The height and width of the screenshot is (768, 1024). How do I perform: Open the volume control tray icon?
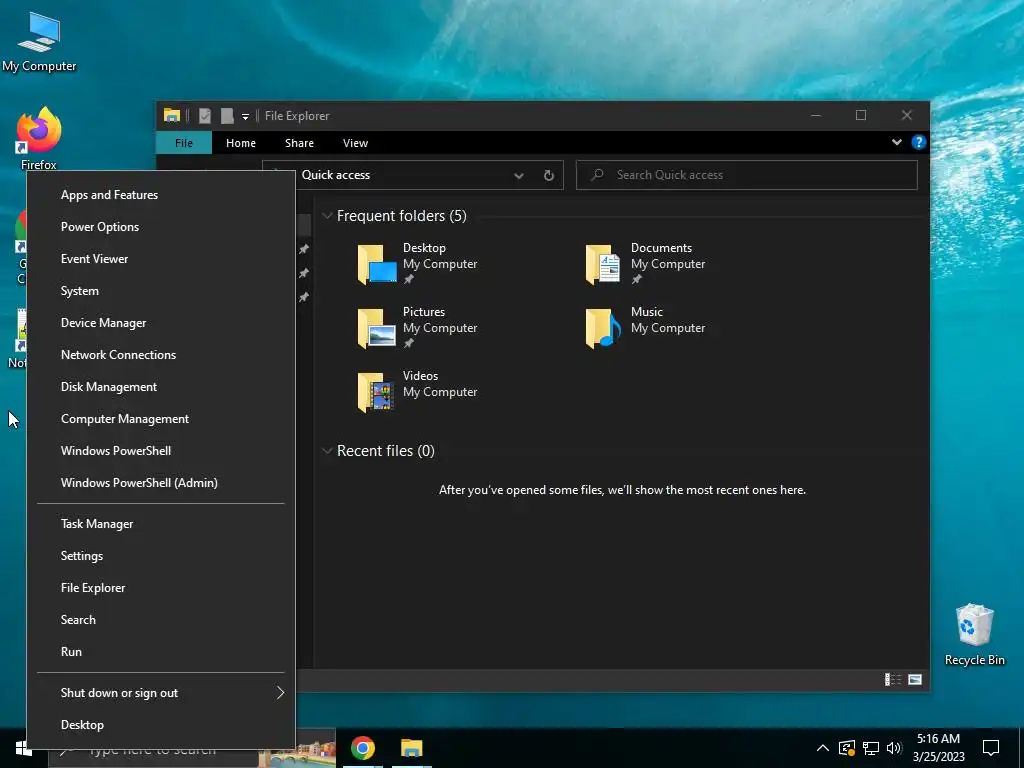(894, 748)
